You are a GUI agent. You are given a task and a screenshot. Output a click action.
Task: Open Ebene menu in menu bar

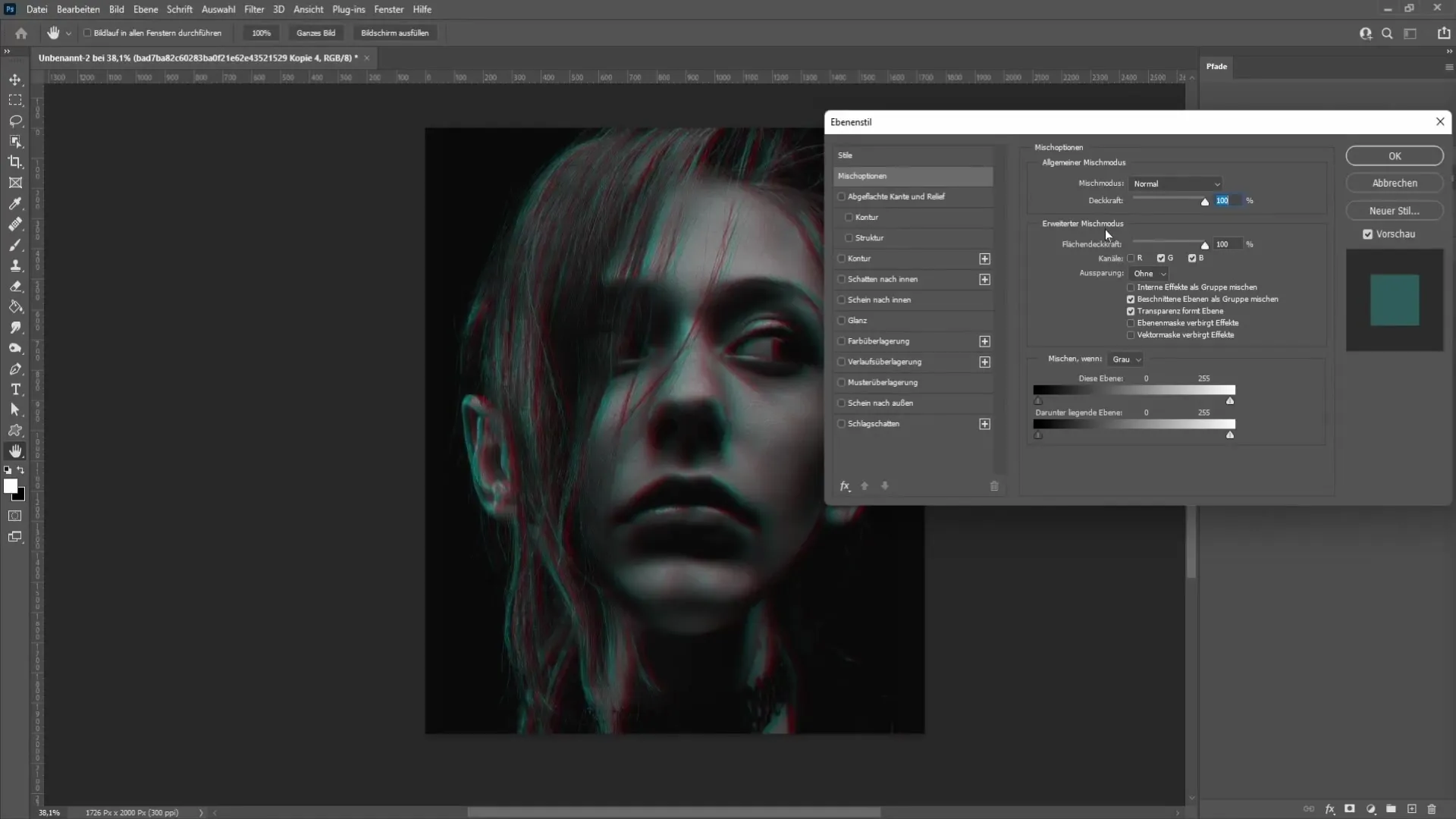coord(143,9)
